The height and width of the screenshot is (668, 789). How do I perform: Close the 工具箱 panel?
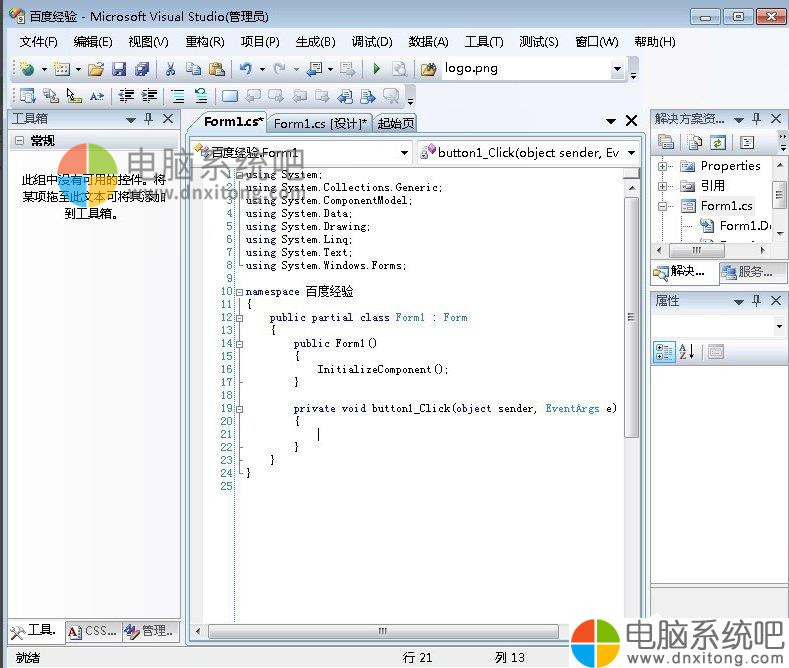(168, 119)
